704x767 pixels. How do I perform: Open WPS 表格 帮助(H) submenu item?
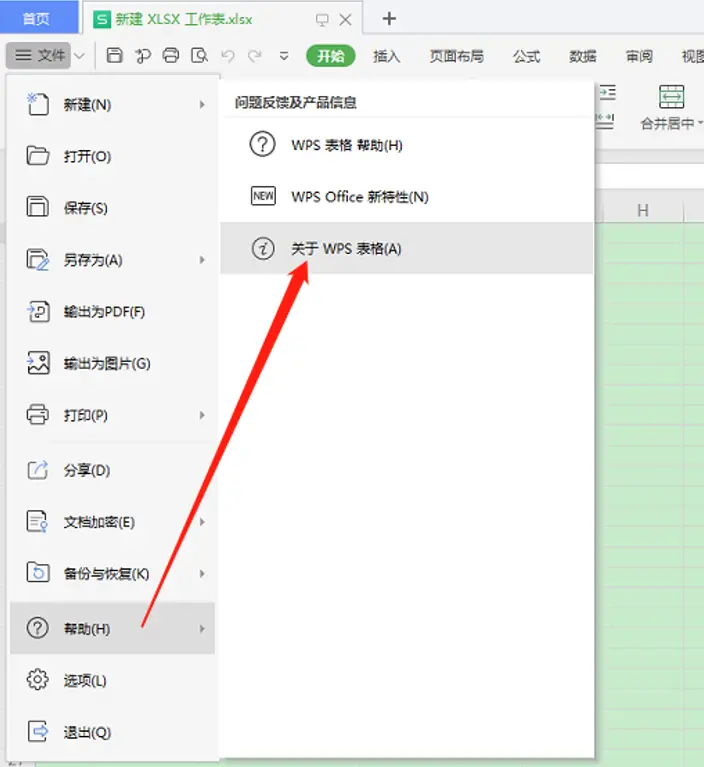coord(407,145)
